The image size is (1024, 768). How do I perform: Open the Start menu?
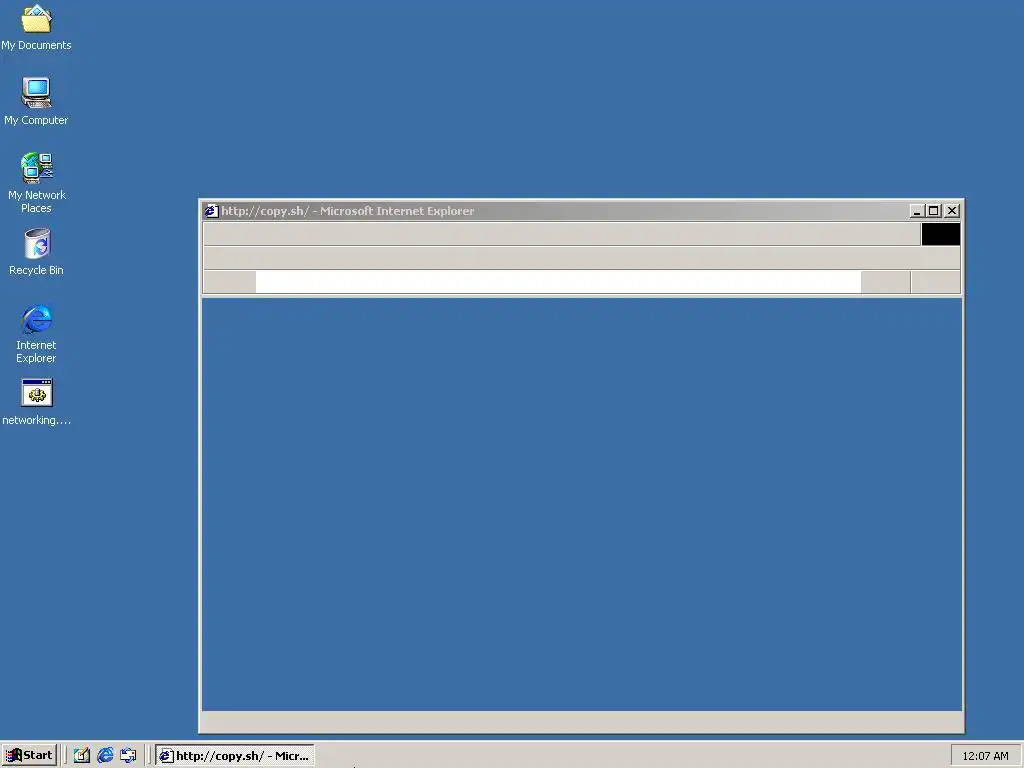pos(29,756)
